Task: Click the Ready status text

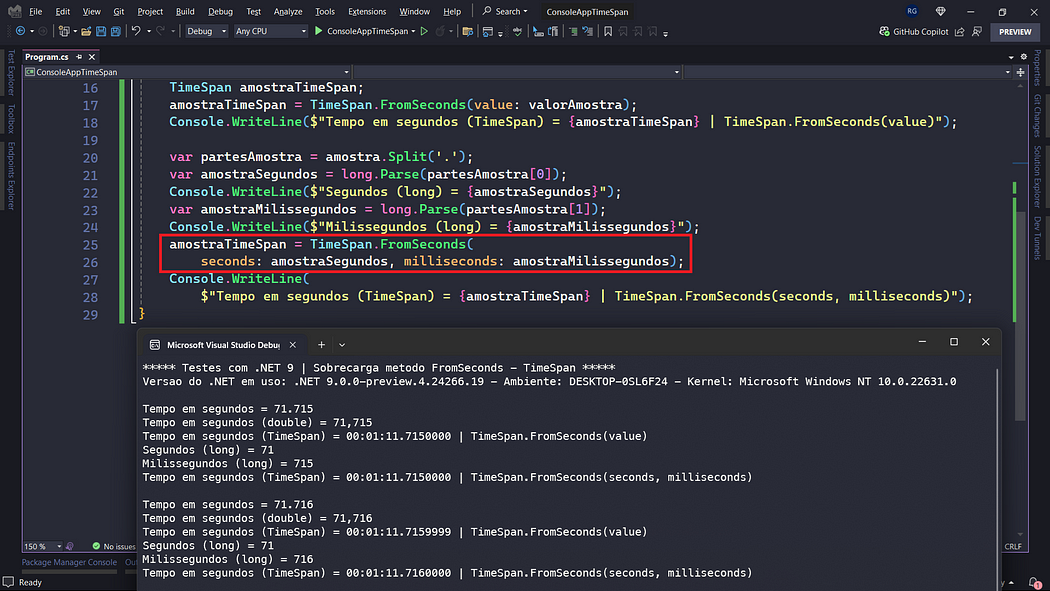Action: (30, 582)
